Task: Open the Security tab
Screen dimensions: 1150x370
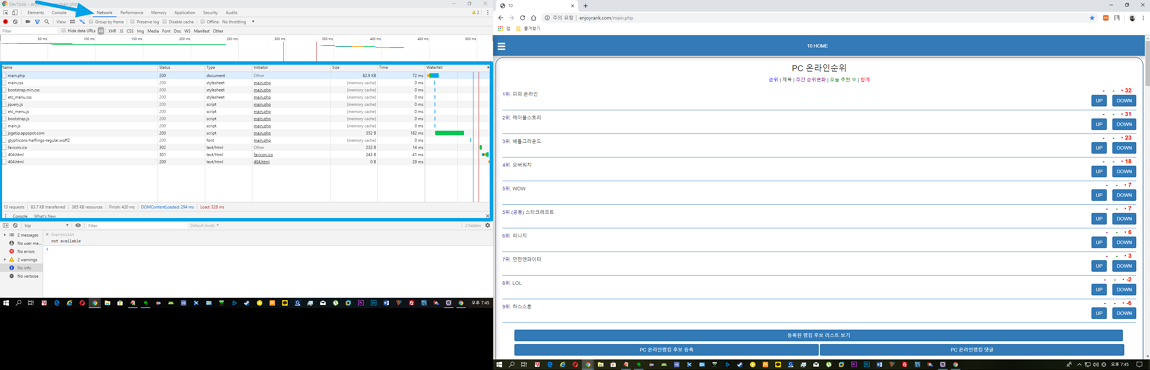Action: pos(210,12)
